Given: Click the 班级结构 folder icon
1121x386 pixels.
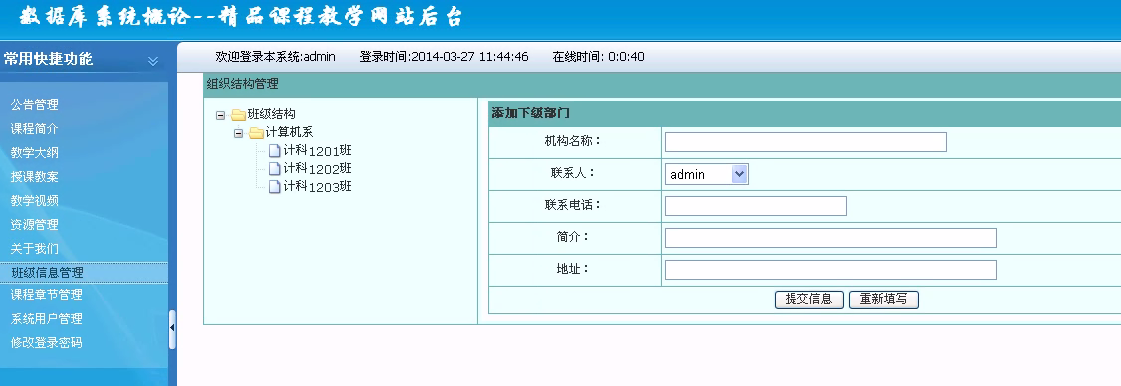Looking at the screenshot, I should pyautogui.click(x=239, y=114).
